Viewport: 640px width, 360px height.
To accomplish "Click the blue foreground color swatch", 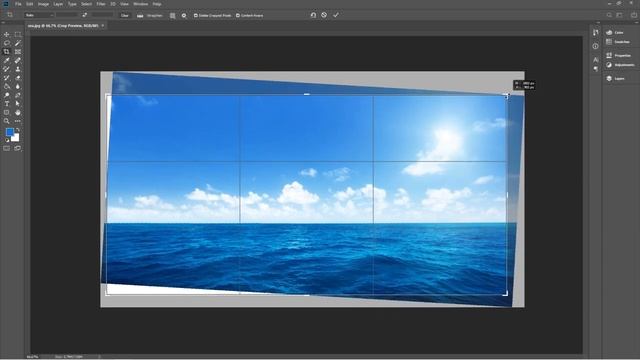I will pos(9,132).
